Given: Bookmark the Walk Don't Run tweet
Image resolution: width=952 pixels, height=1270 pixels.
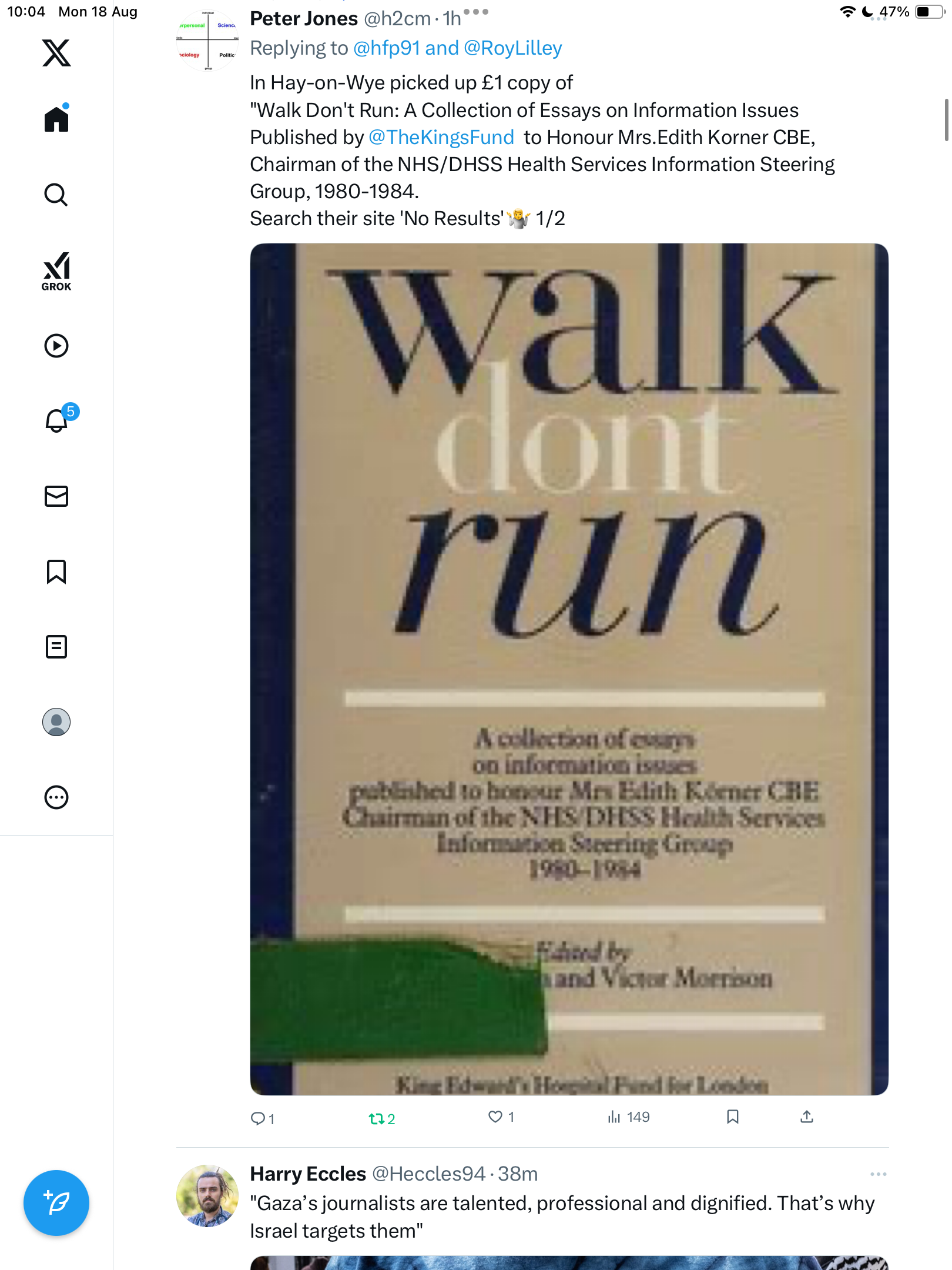Looking at the screenshot, I should 733,1117.
